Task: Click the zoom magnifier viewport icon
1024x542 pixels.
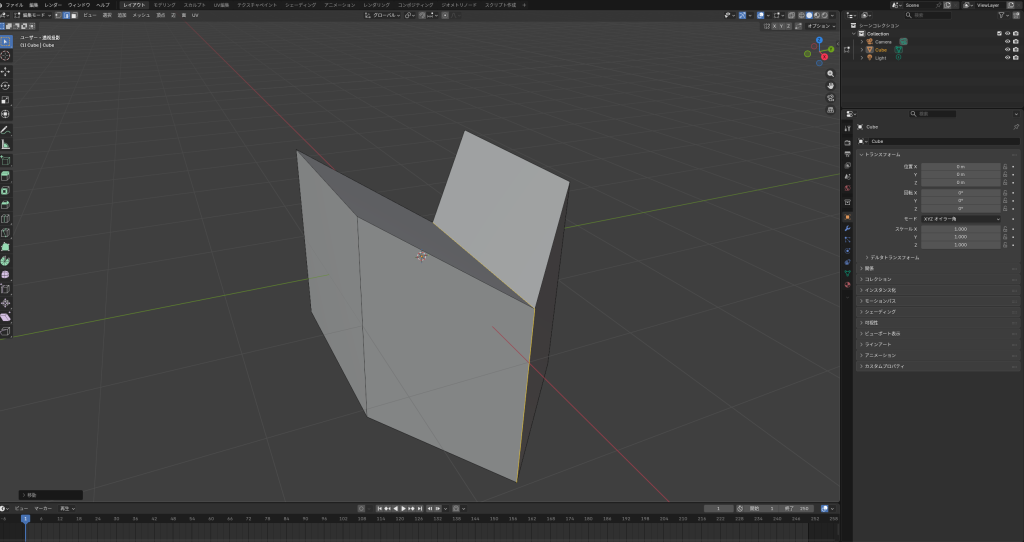Action: click(x=831, y=74)
